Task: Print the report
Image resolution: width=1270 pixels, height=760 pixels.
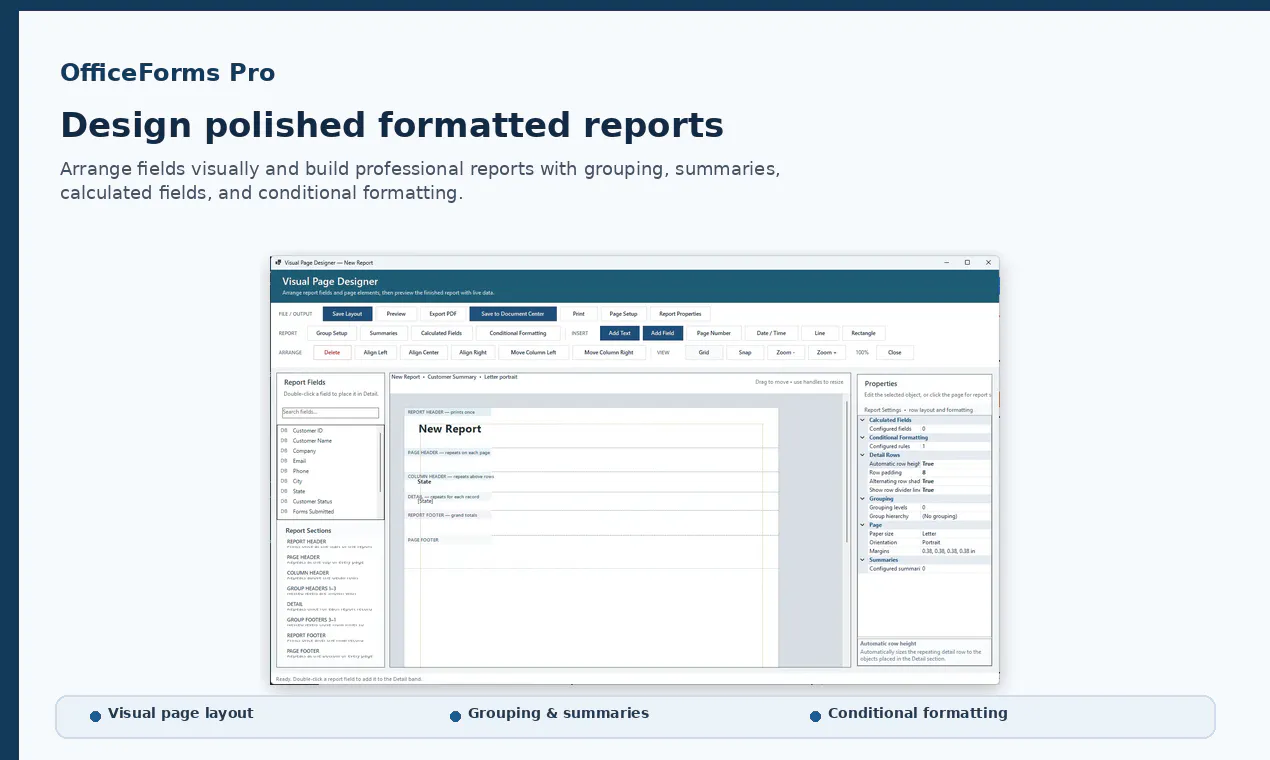Action: (578, 314)
